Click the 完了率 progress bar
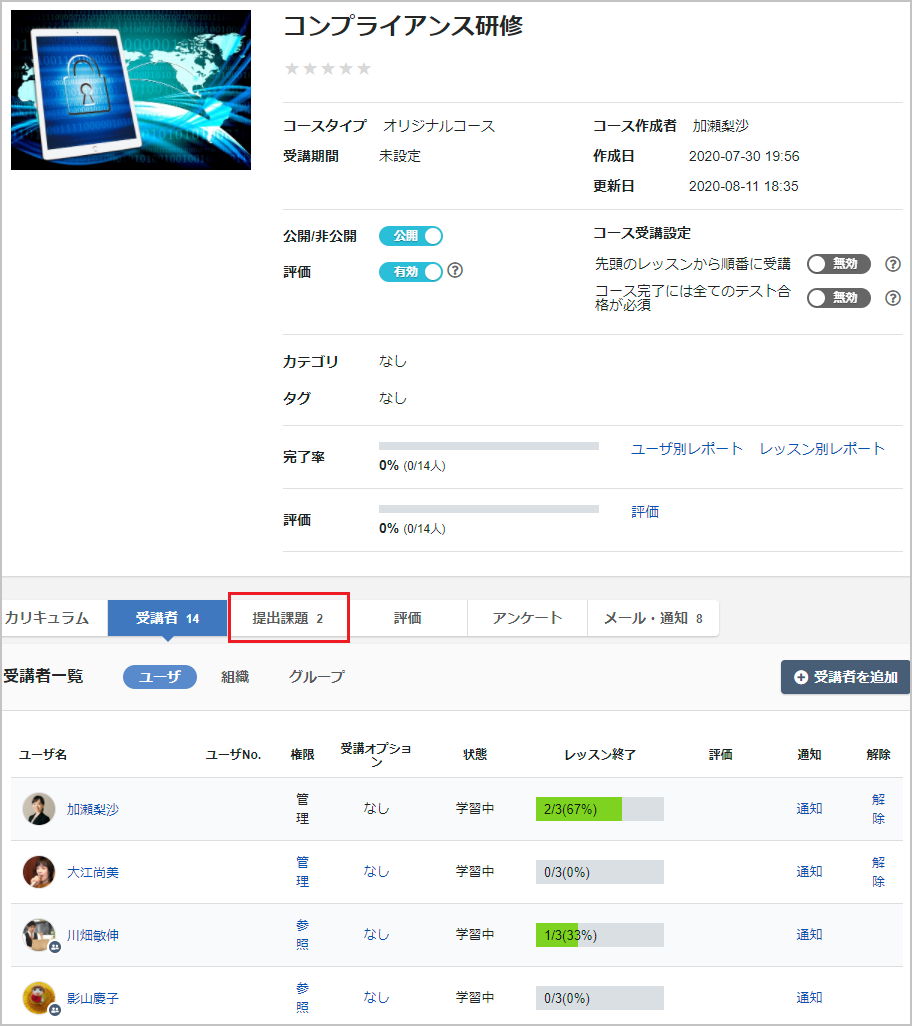This screenshot has height=1026, width=912. click(x=489, y=446)
